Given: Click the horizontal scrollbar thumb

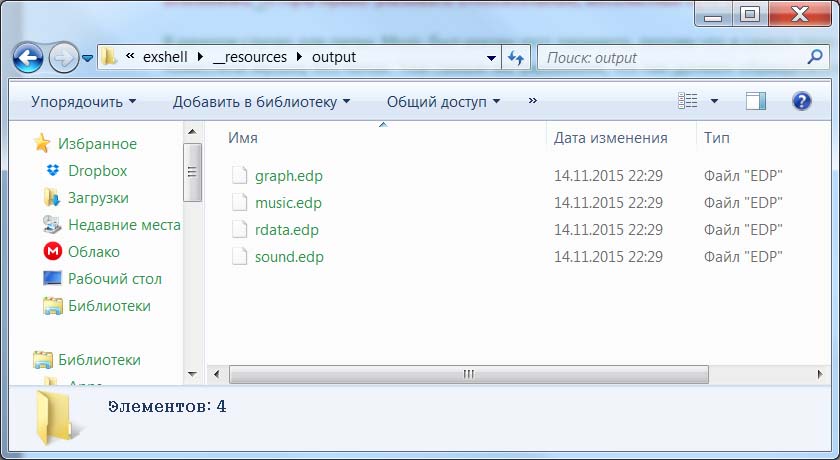Looking at the screenshot, I should click(468, 374).
